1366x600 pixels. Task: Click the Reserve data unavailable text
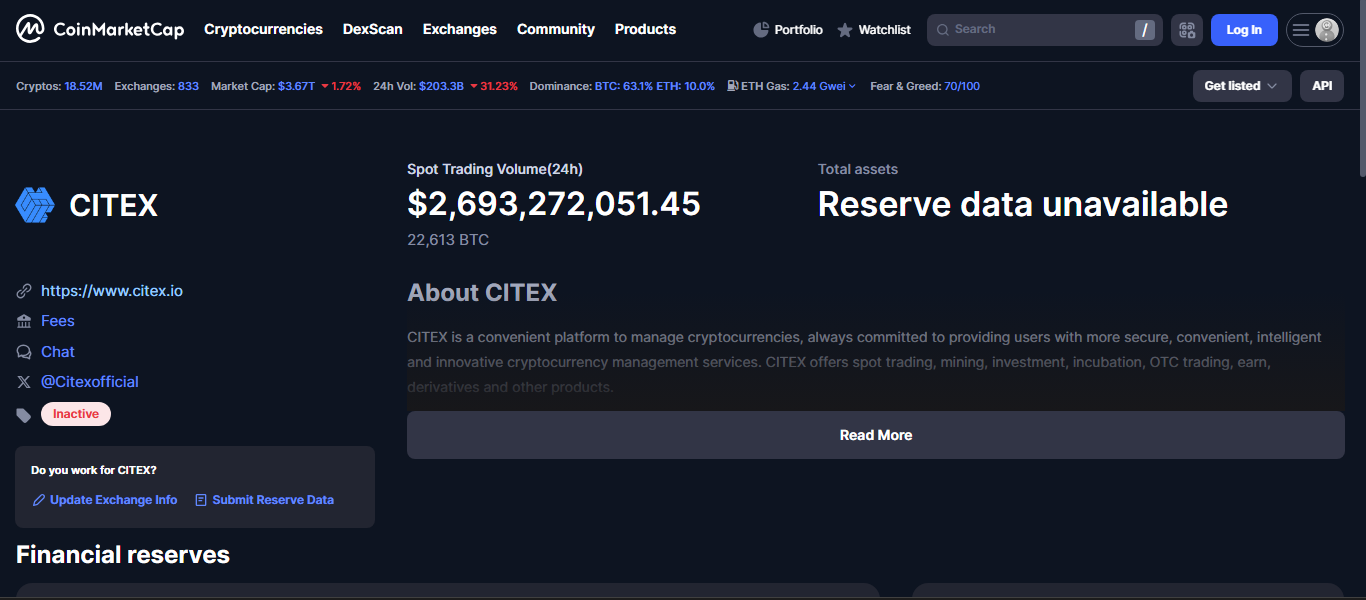tap(1023, 204)
